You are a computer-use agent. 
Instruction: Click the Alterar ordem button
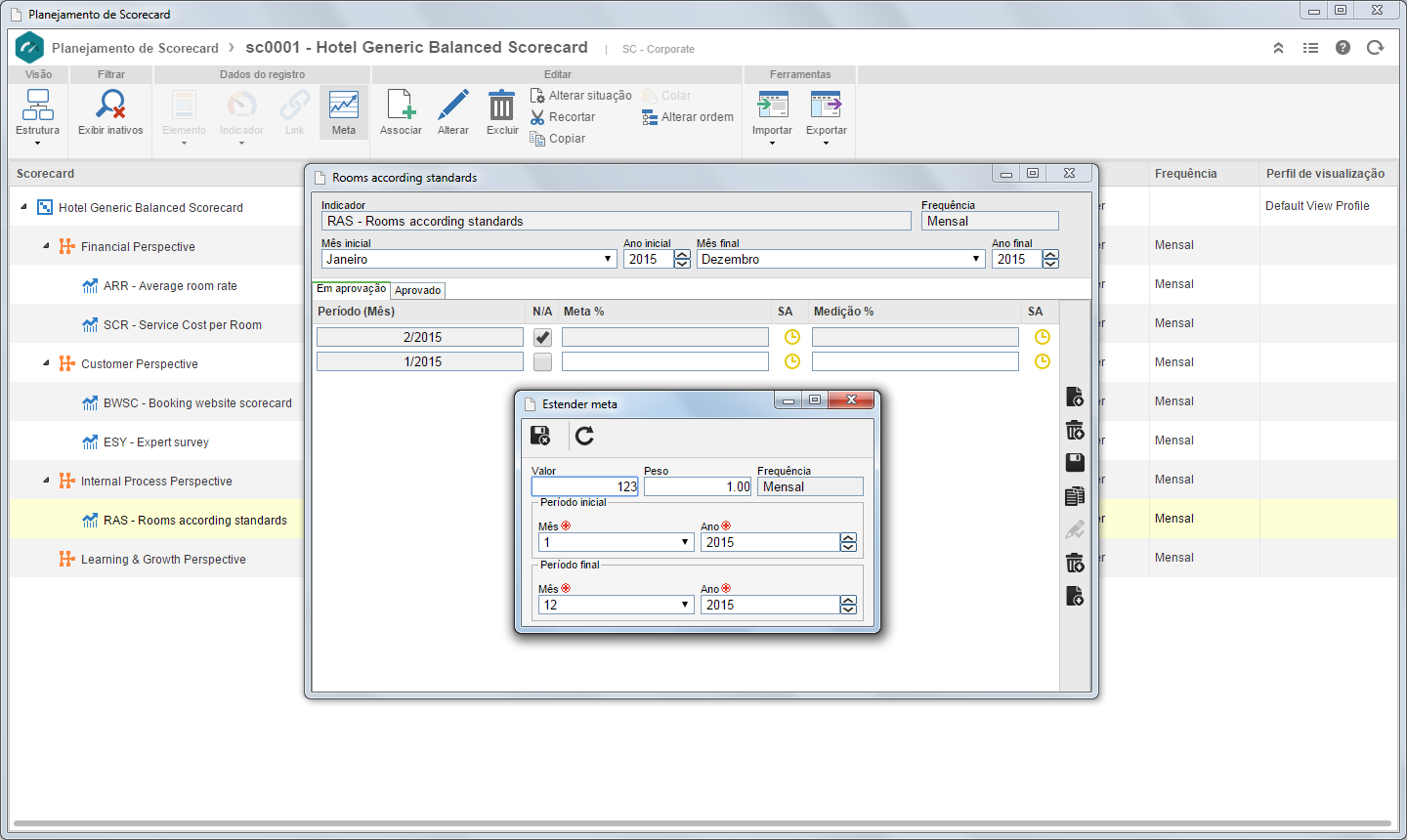click(687, 117)
